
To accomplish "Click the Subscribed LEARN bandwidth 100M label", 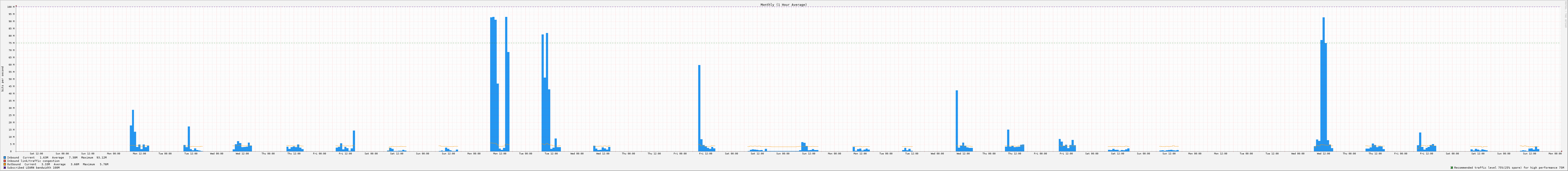I will tap(34, 167).
